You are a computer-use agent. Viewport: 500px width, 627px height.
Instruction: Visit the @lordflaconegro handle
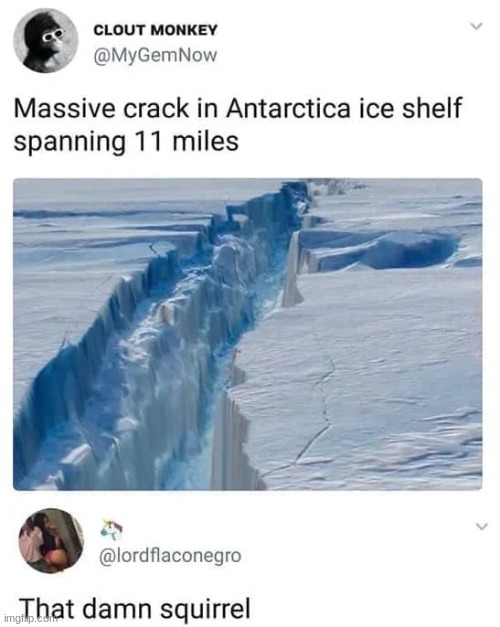pos(170,556)
